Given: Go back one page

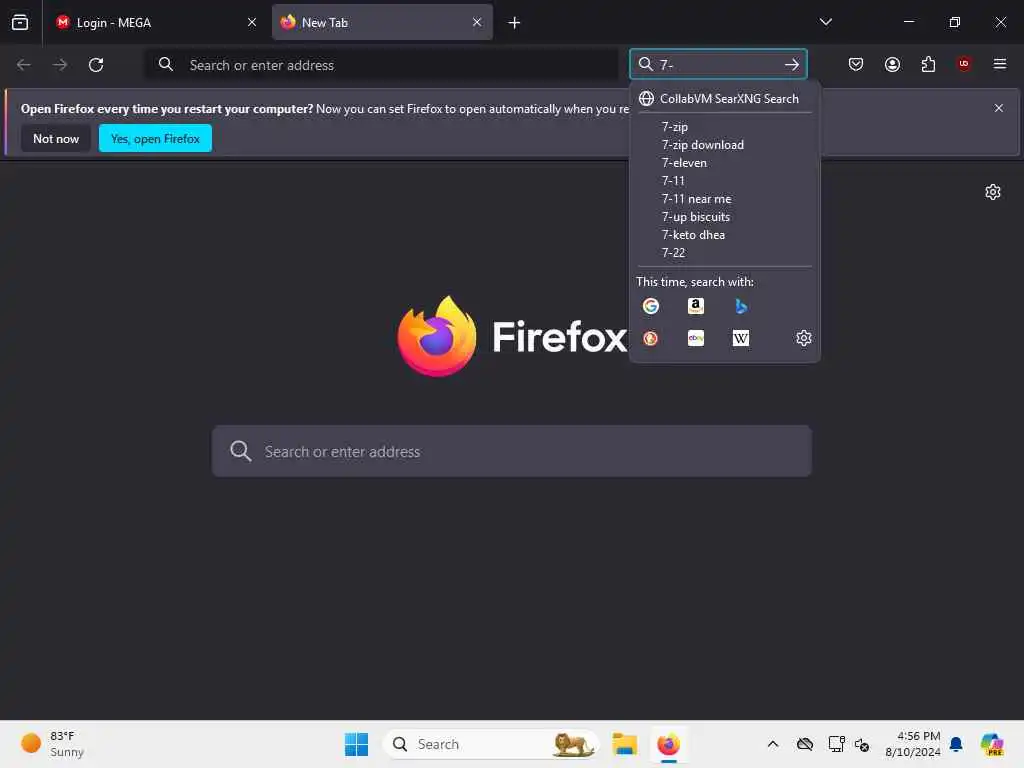Looking at the screenshot, I should coord(24,65).
